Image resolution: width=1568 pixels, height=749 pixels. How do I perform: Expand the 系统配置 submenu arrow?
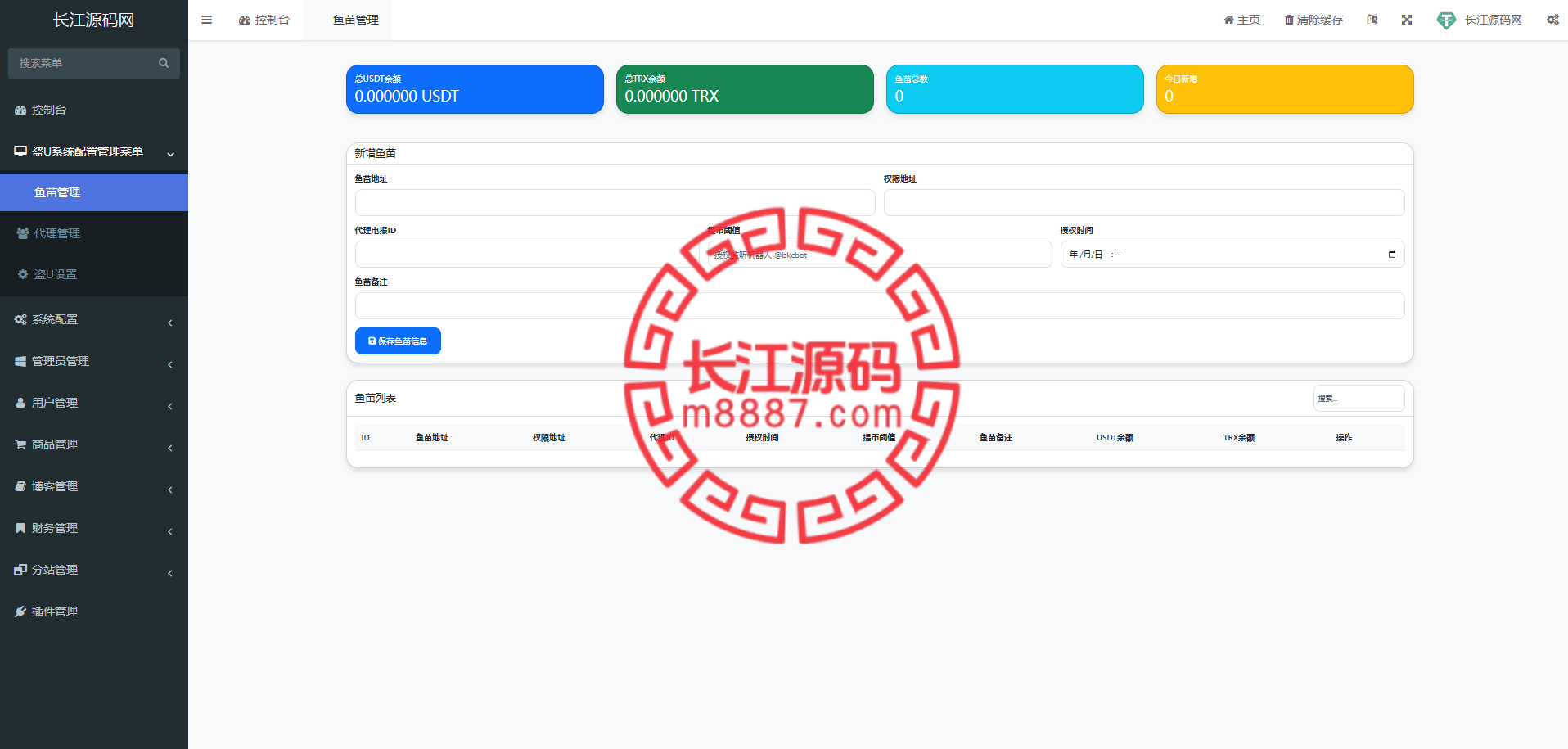click(x=170, y=323)
